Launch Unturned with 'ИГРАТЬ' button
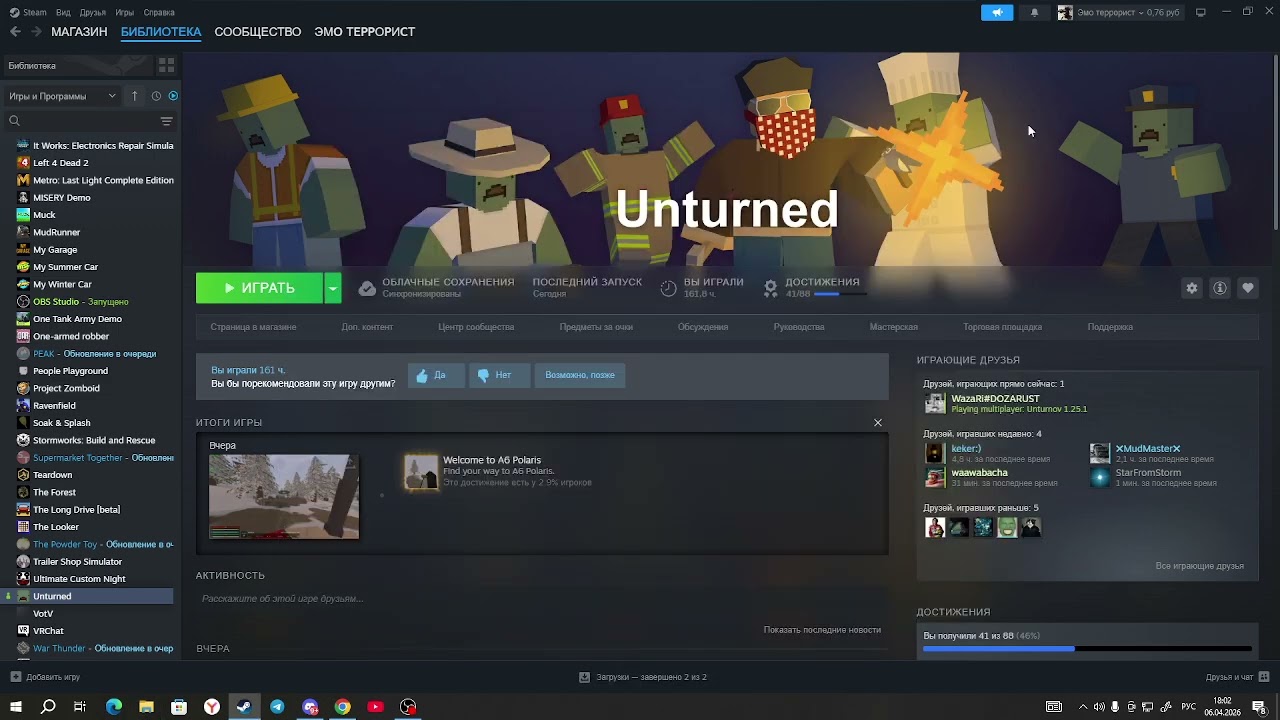The height and width of the screenshot is (720, 1280). (x=260, y=288)
